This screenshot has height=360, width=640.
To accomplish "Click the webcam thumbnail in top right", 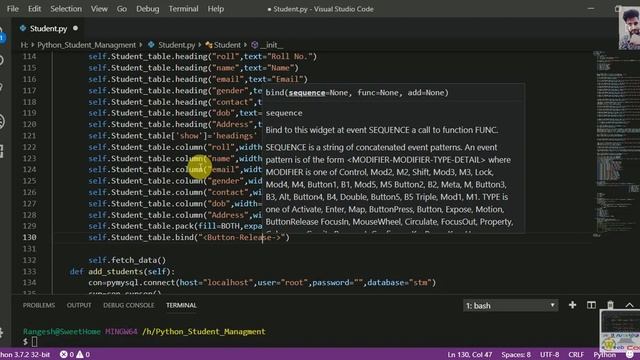I will click(629, 27).
